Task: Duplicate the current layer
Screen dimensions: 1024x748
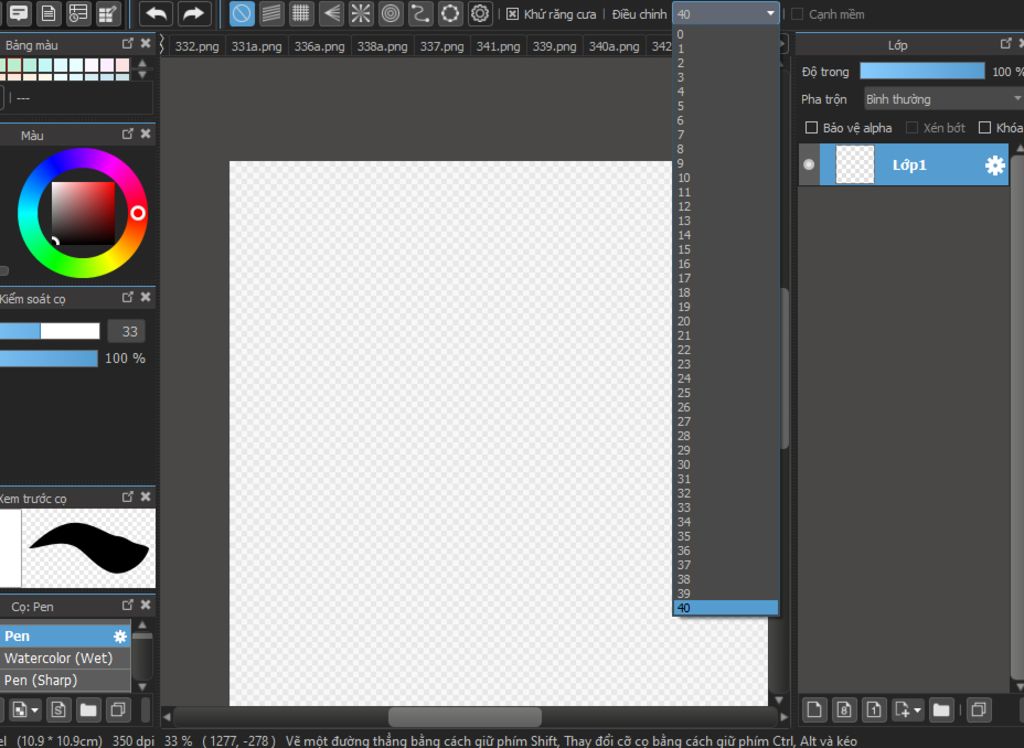Action: pos(978,709)
